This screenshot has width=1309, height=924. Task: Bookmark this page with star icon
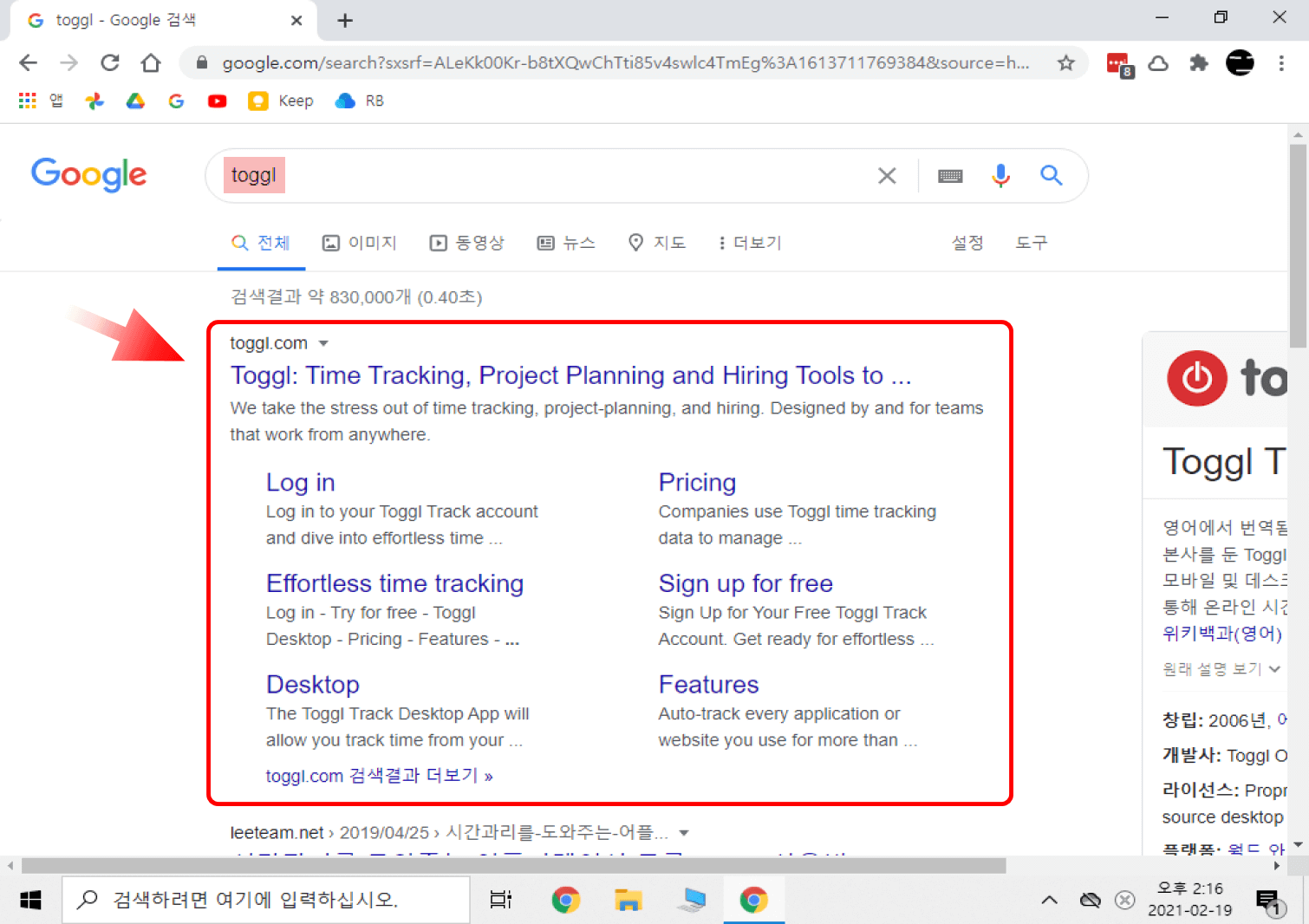pyautogui.click(x=1066, y=62)
